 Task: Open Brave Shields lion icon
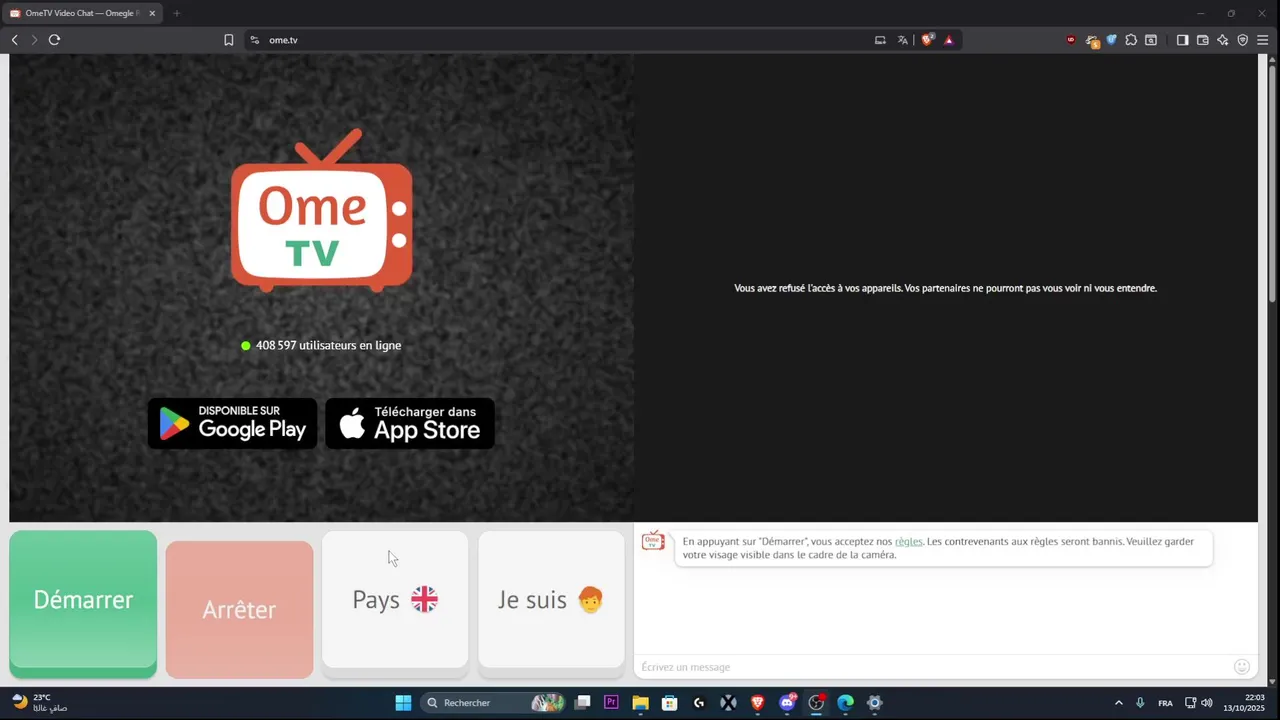(x=928, y=40)
